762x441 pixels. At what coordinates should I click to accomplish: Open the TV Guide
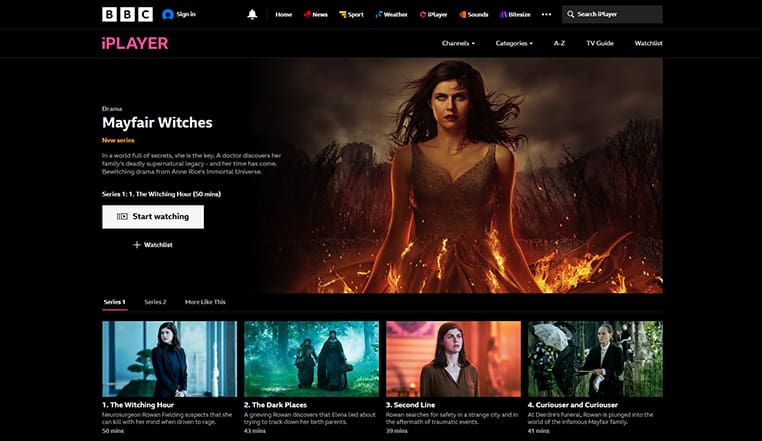[x=600, y=43]
